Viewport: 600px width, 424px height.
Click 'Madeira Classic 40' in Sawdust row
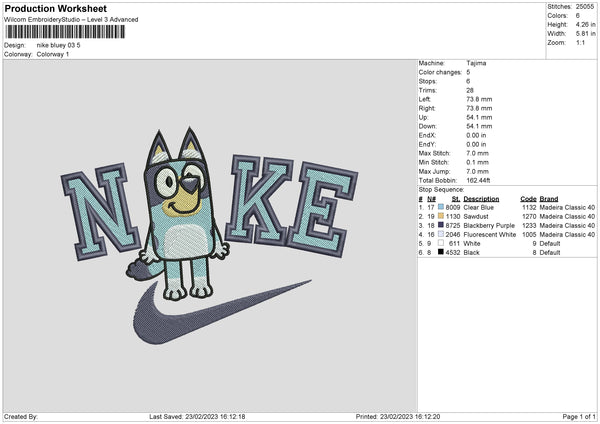click(x=567, y=217)
